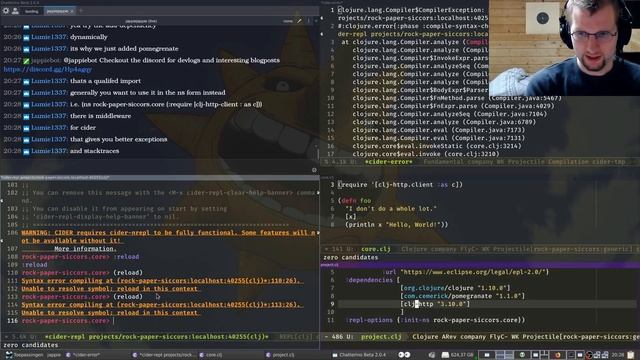Viewport: 640px width, 360px height.
Task: Click the pencil edit icon in chat header
Action: [299, 21]
